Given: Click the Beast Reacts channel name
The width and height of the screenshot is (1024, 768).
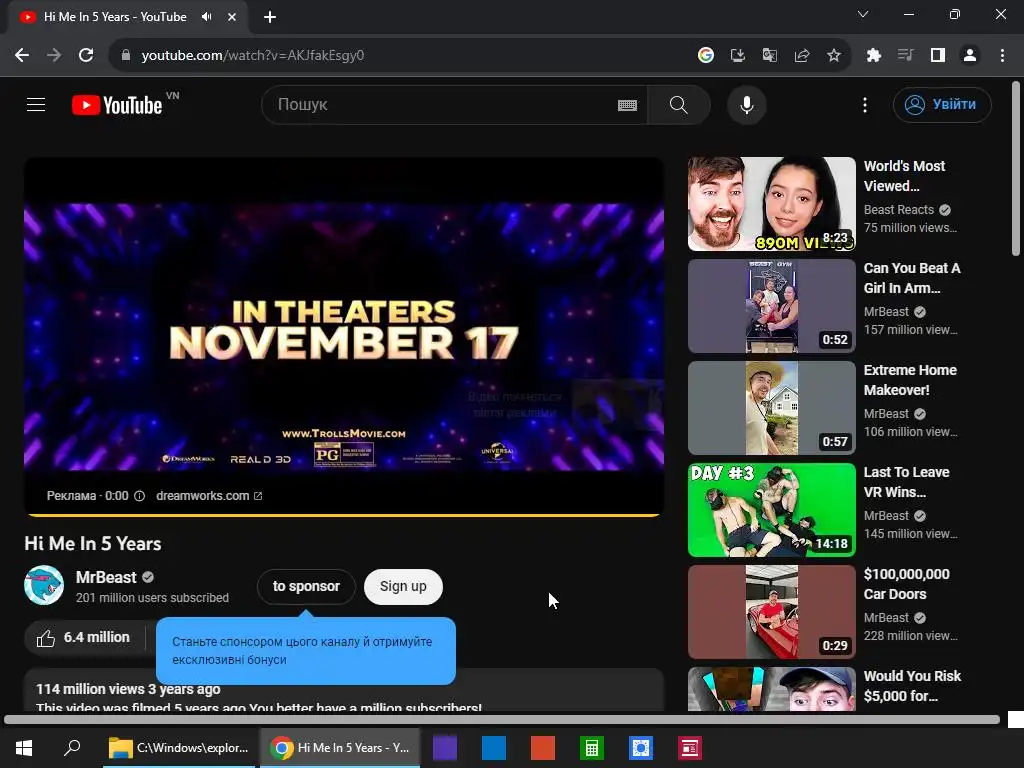Looking at the screenshot, I should tap(899, 210).
